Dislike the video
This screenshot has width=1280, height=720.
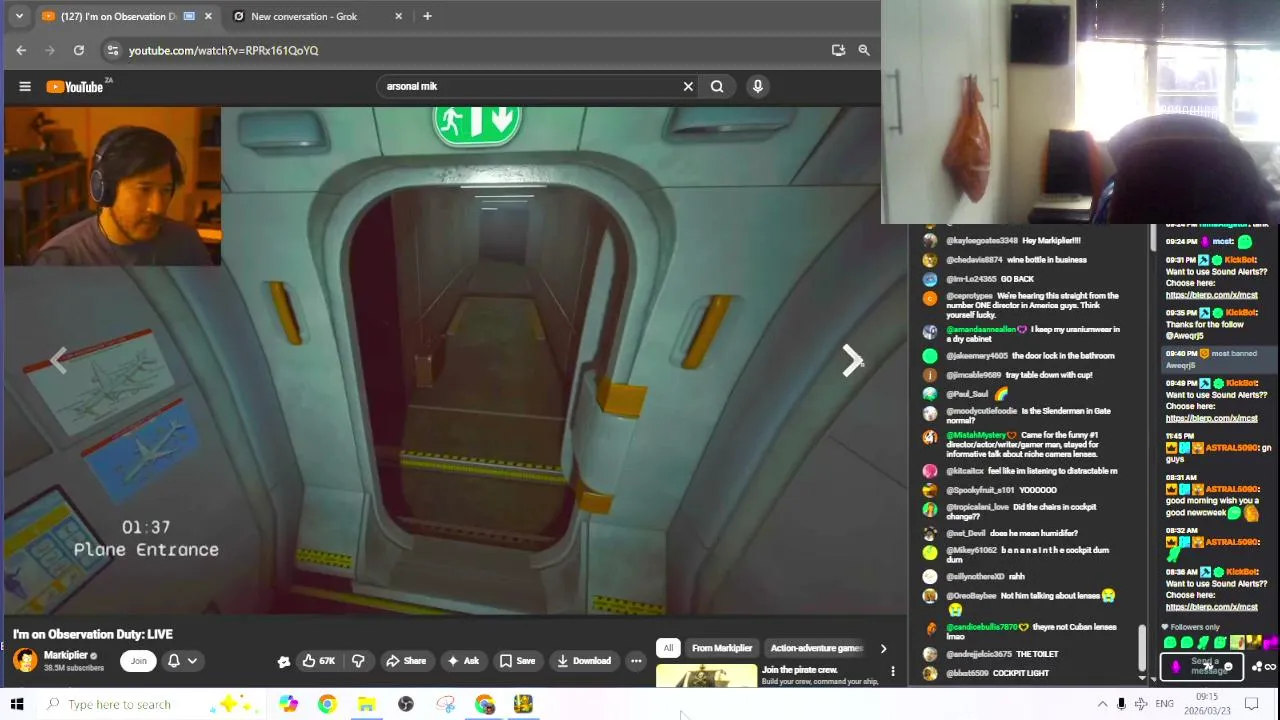click(358, 661)
